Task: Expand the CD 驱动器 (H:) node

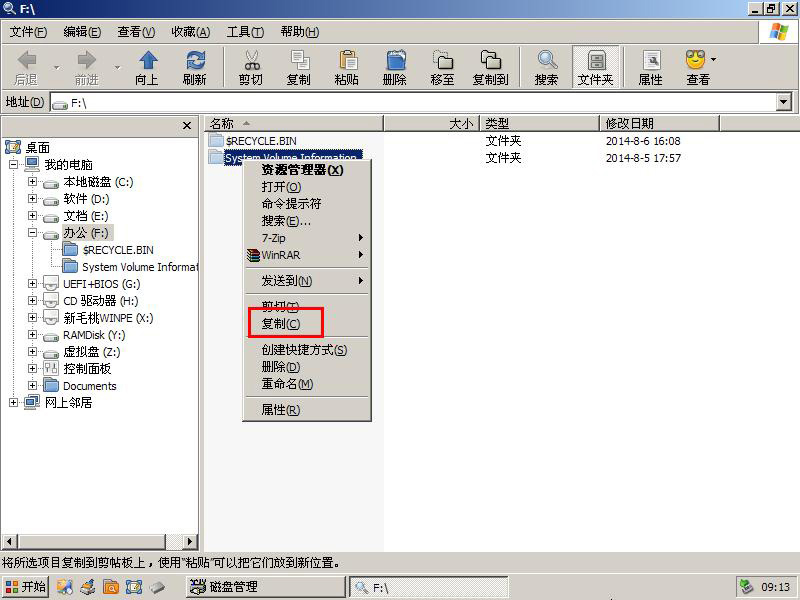Action: pos(33,301)
